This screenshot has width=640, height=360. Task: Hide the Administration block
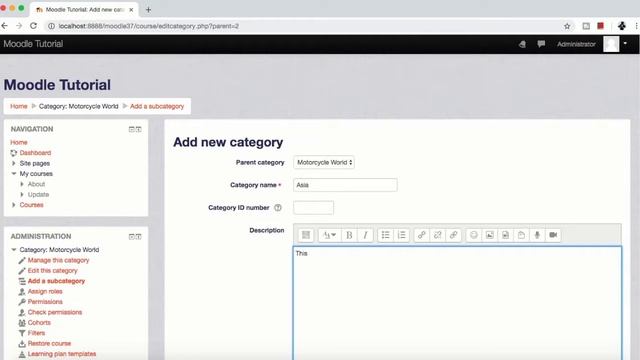[x=131, y=237]
